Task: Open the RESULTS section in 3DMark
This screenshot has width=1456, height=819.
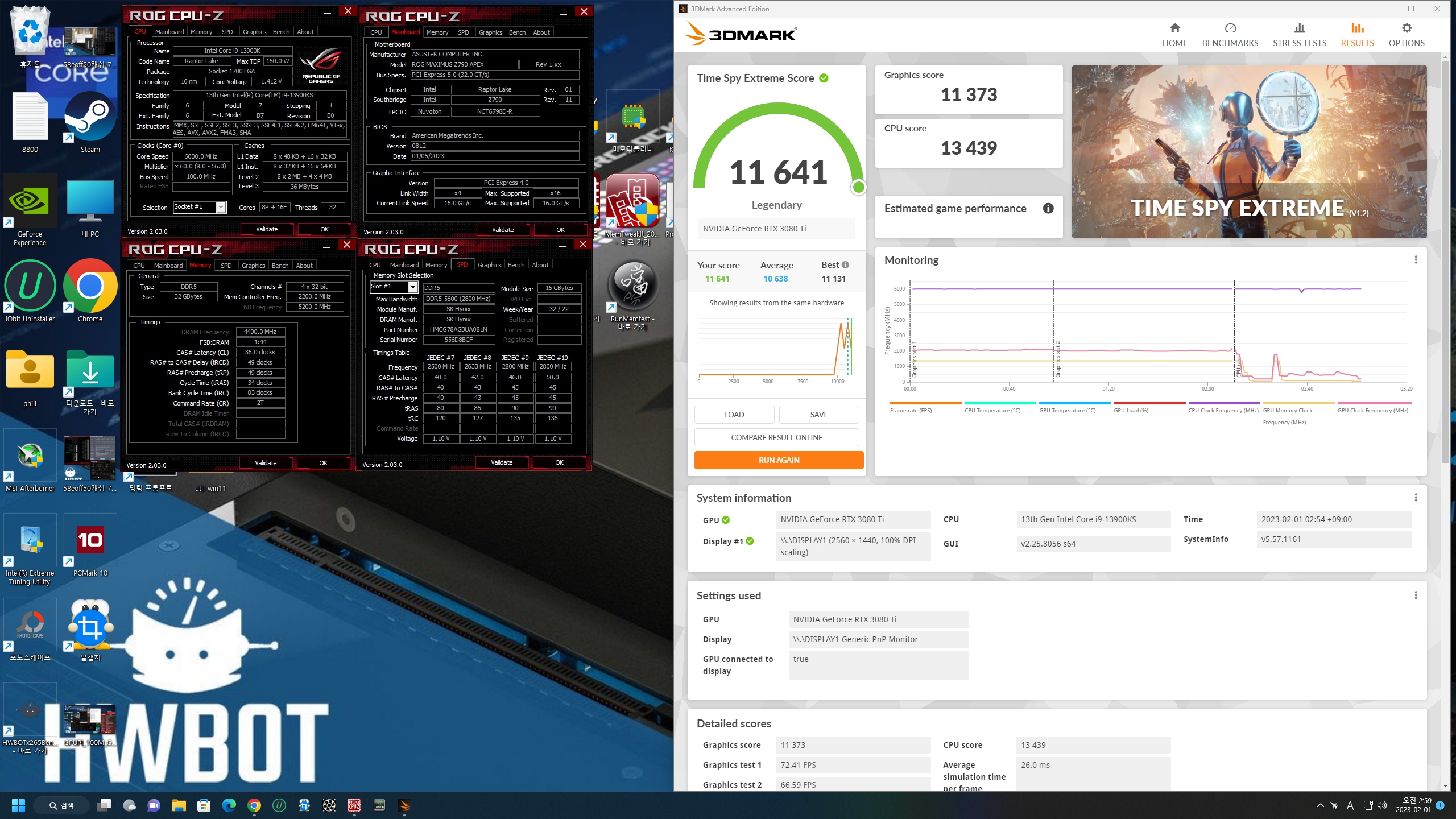Action: point(1357,35)
